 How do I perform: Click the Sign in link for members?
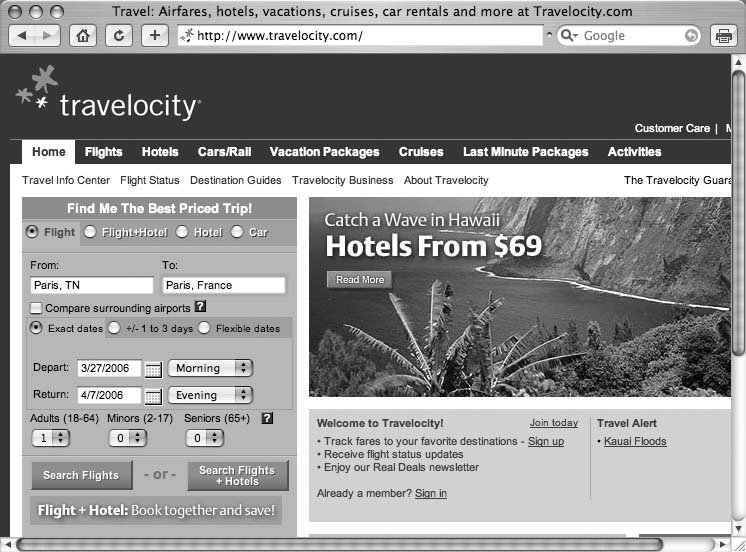click(x=431, y=493)
